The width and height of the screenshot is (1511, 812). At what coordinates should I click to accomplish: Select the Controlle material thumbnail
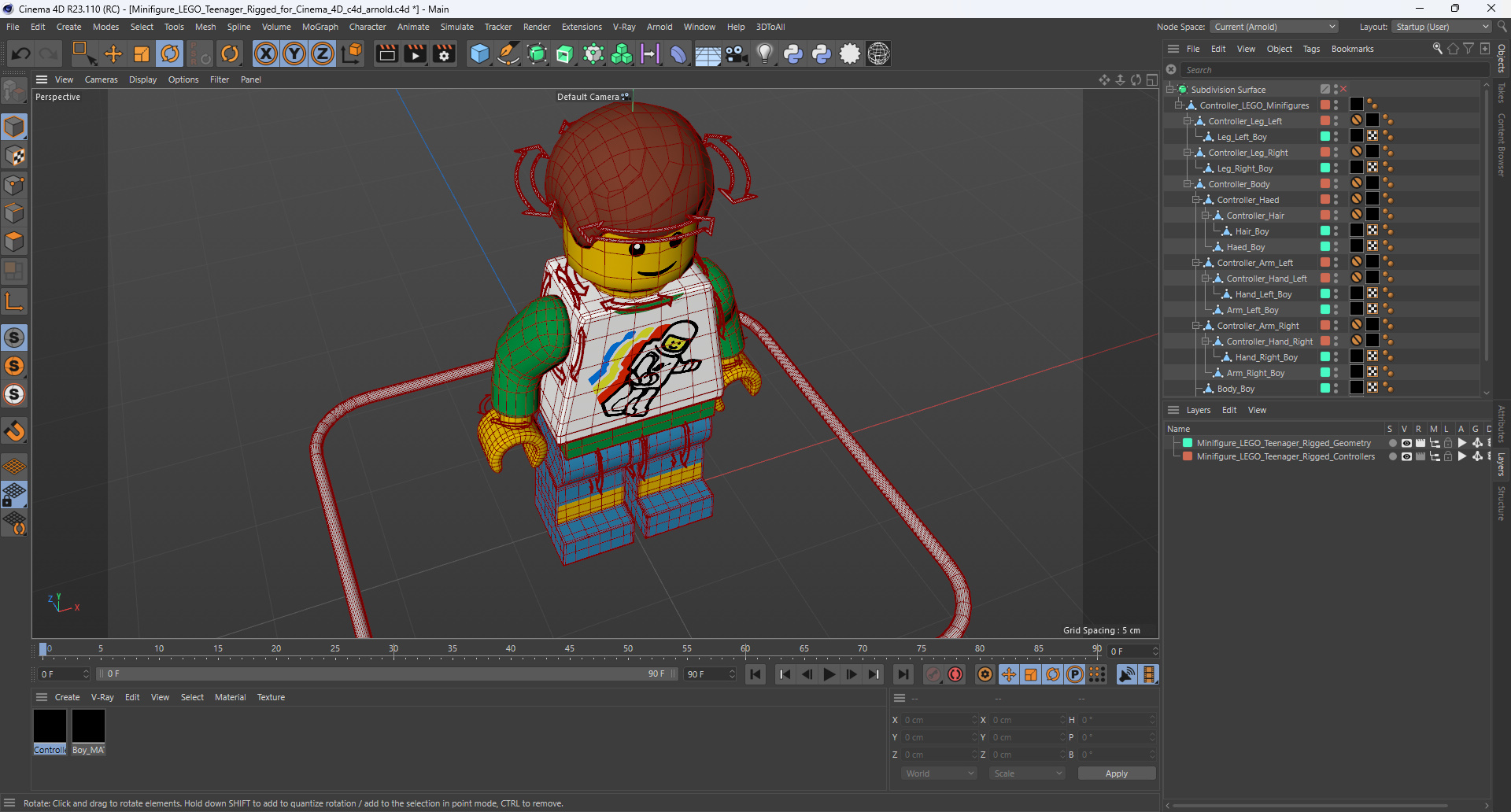[50, 732]
